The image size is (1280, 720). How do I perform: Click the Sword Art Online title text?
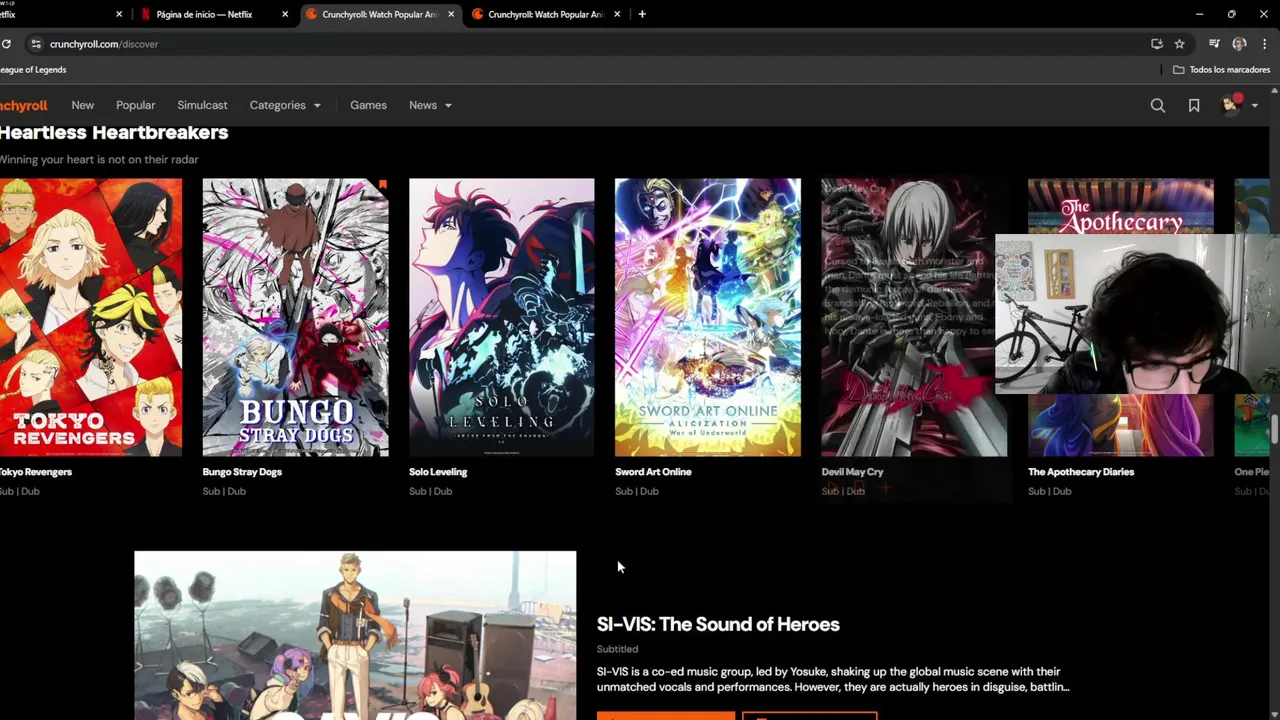(653, 472)
